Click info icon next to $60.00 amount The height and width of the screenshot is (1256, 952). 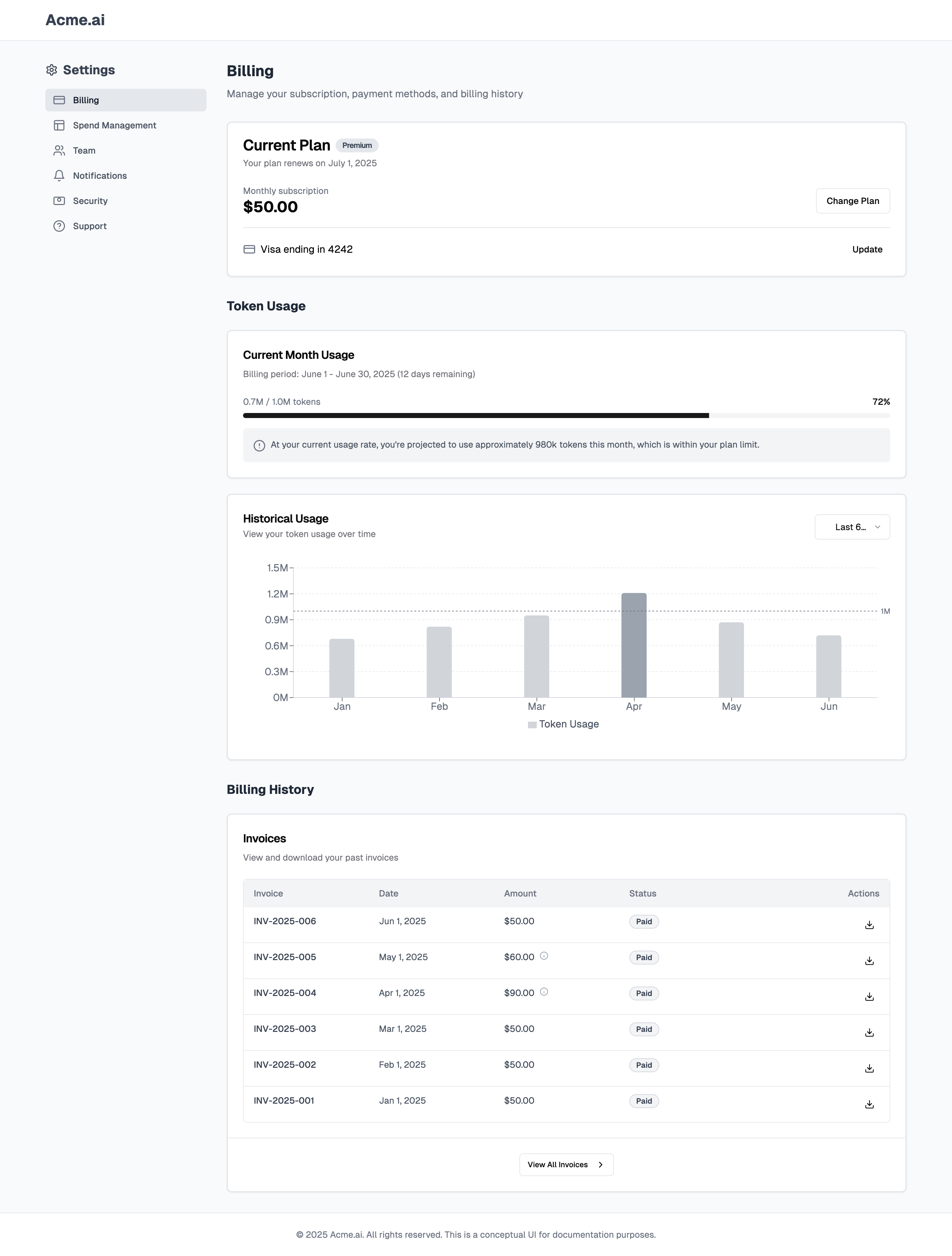544,956
